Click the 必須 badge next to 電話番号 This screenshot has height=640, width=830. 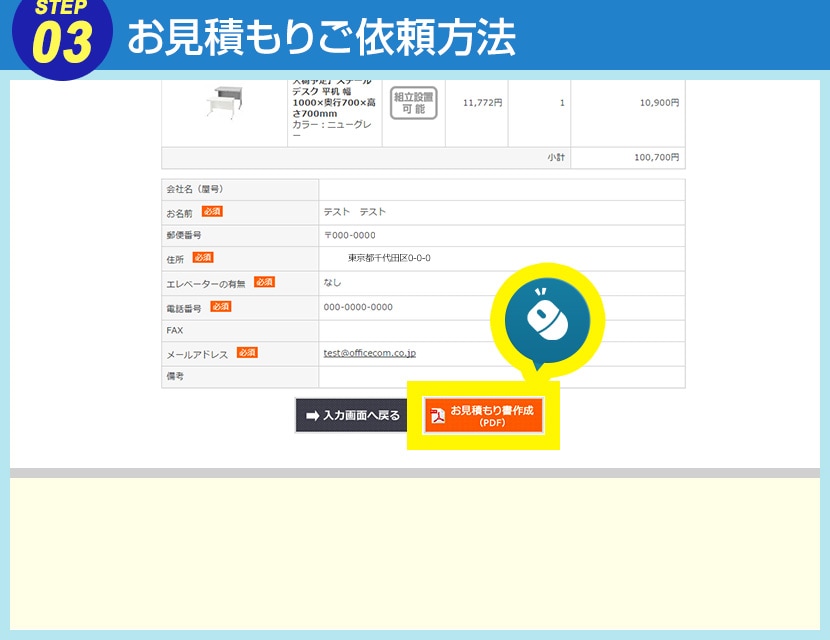pos(221,306)
